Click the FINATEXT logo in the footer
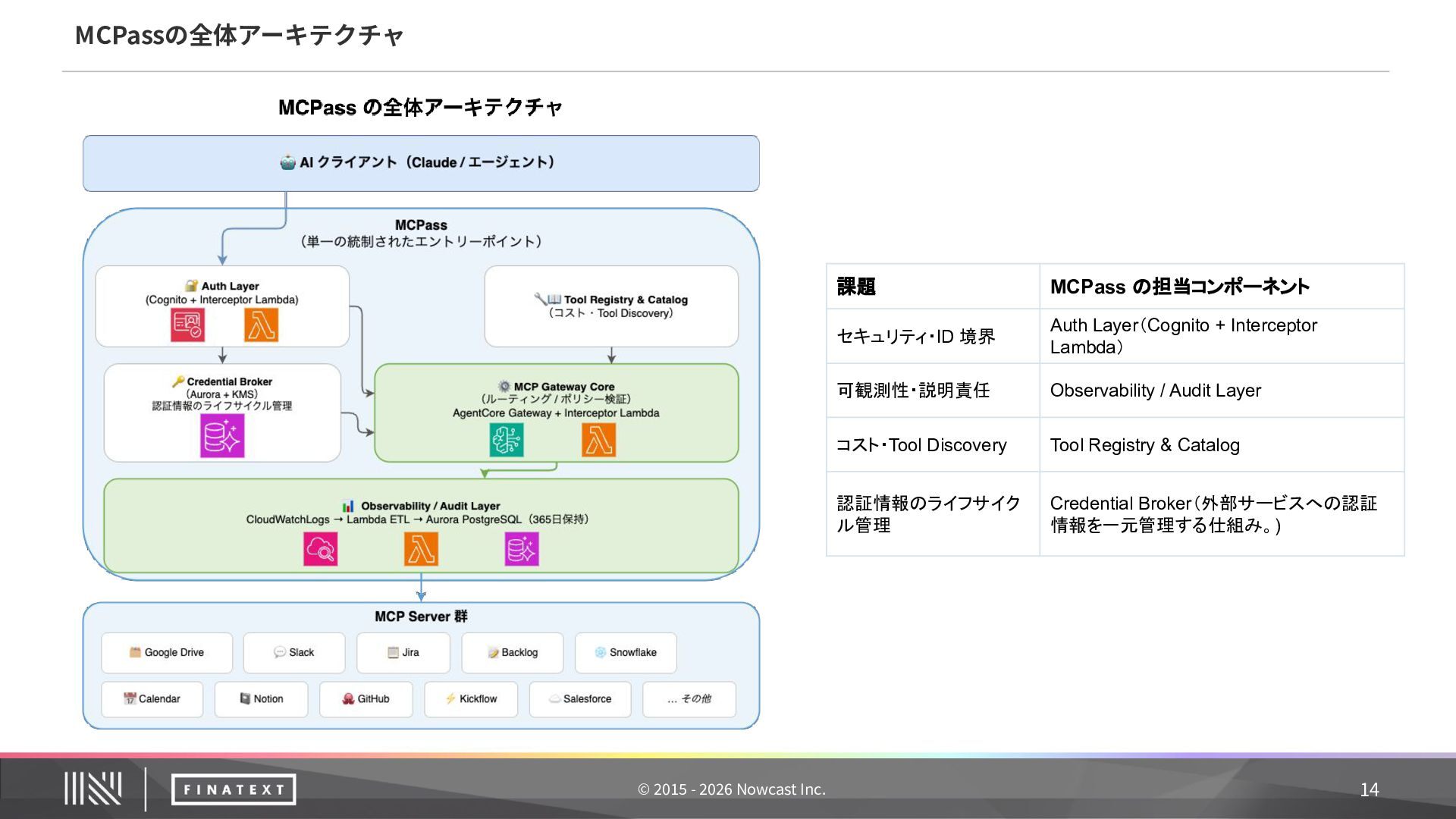1456x819 pixels. tap(234, 789)
